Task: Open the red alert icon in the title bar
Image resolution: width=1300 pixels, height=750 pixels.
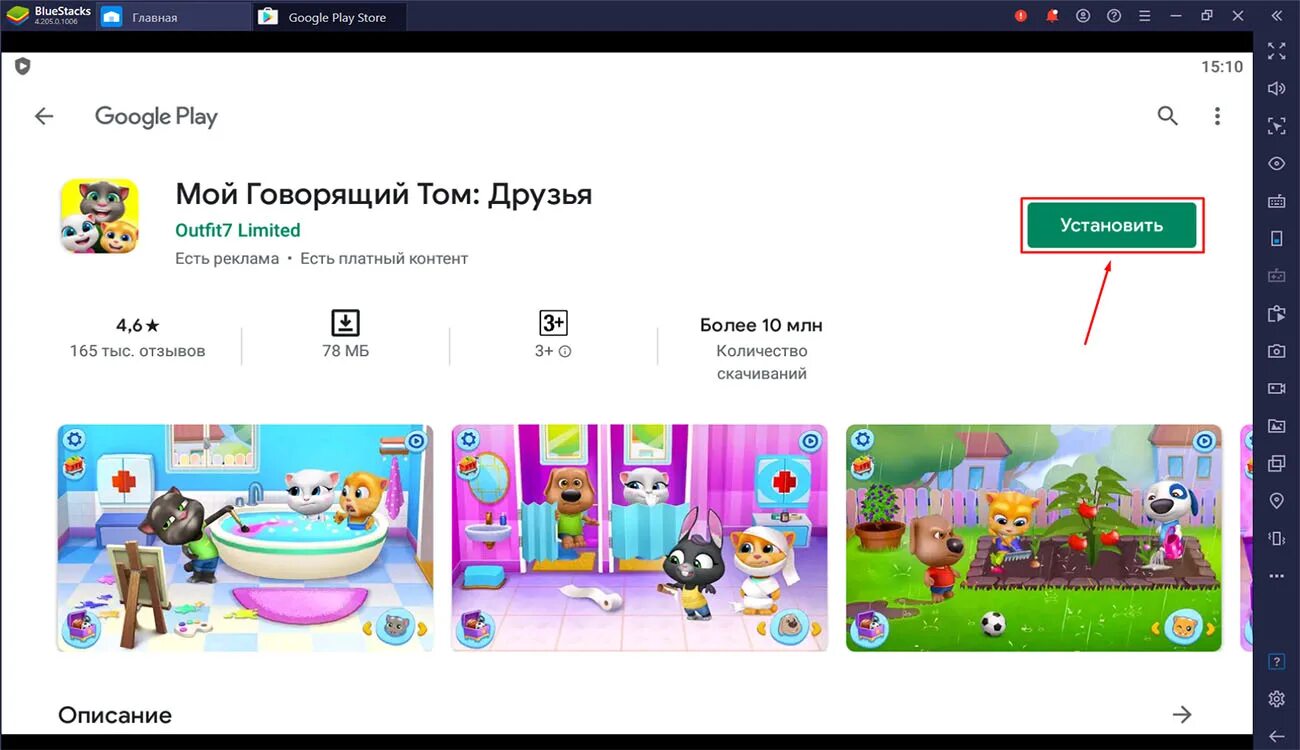Action: point(1021,16)
